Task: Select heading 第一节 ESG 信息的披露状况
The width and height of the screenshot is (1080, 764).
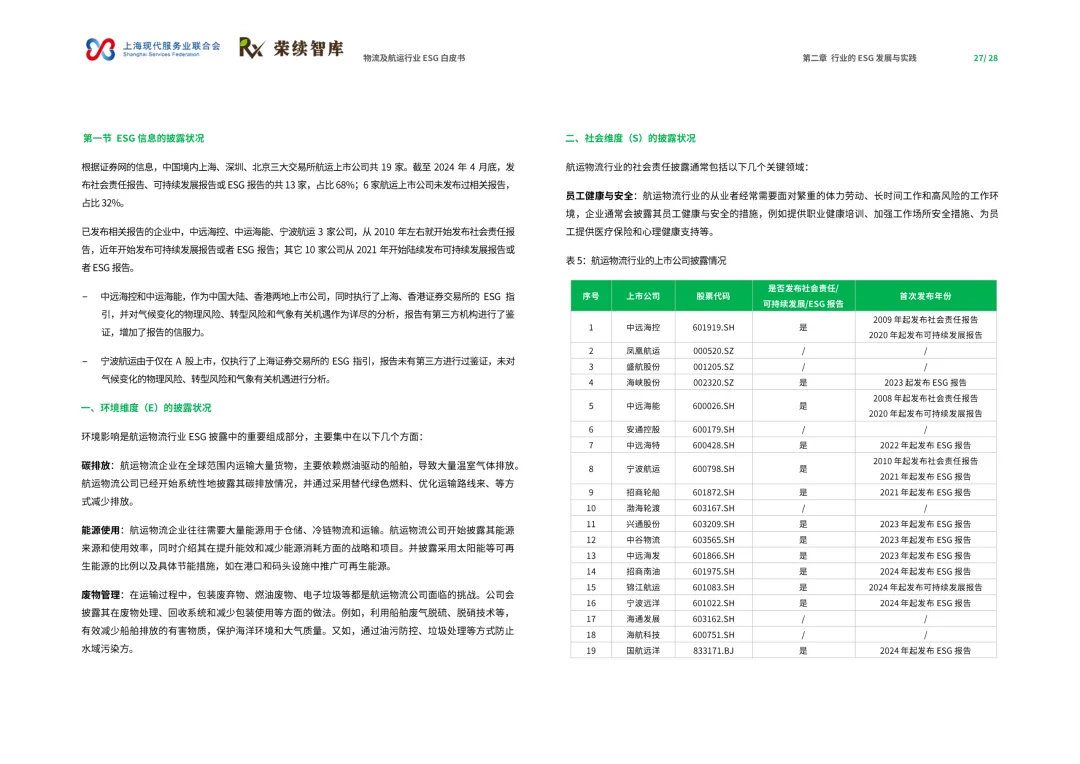Action: pyautogui.click(x=143, y=138)
